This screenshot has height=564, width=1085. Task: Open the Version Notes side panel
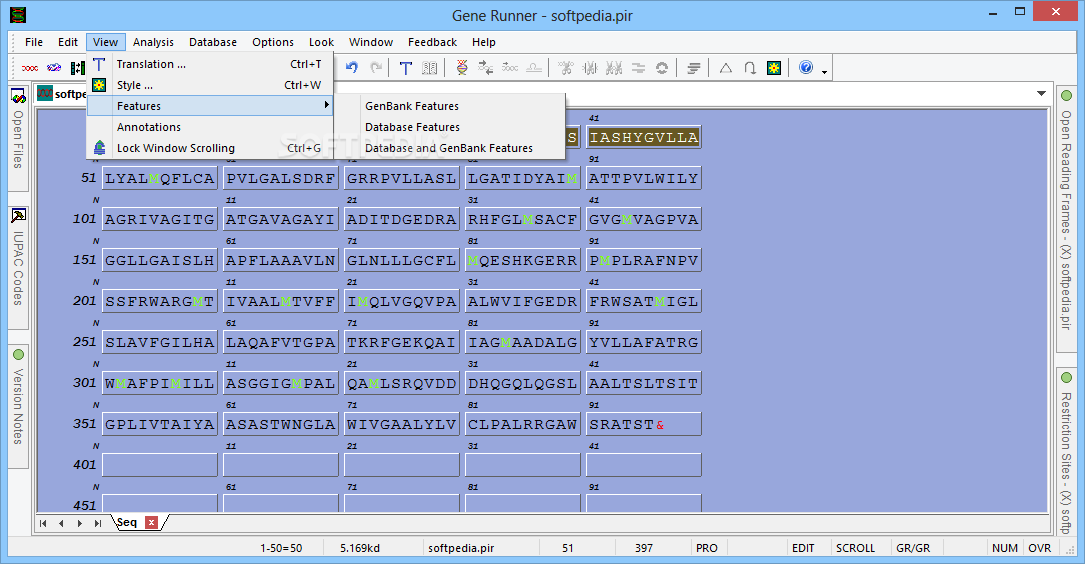(18, 406)
